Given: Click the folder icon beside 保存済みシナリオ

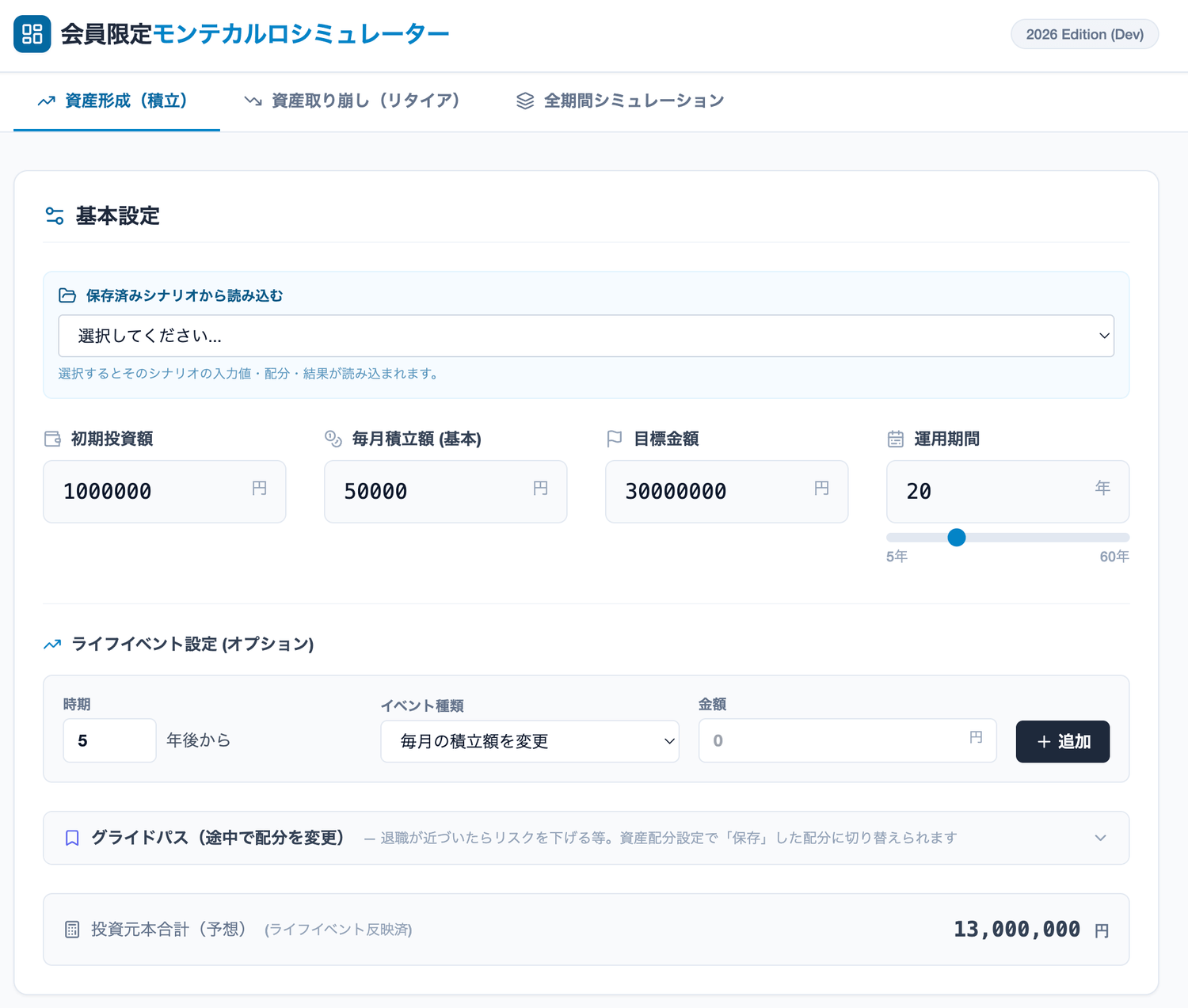Looking at the screenshot, I should (67, 295).
